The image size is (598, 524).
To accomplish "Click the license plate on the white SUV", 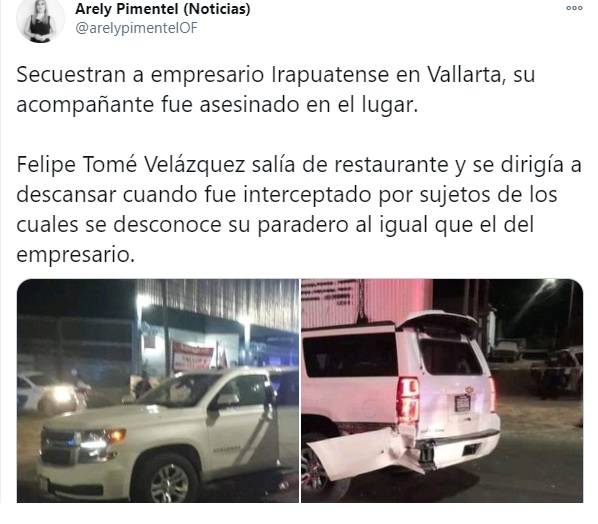I will tap(462, 403).
